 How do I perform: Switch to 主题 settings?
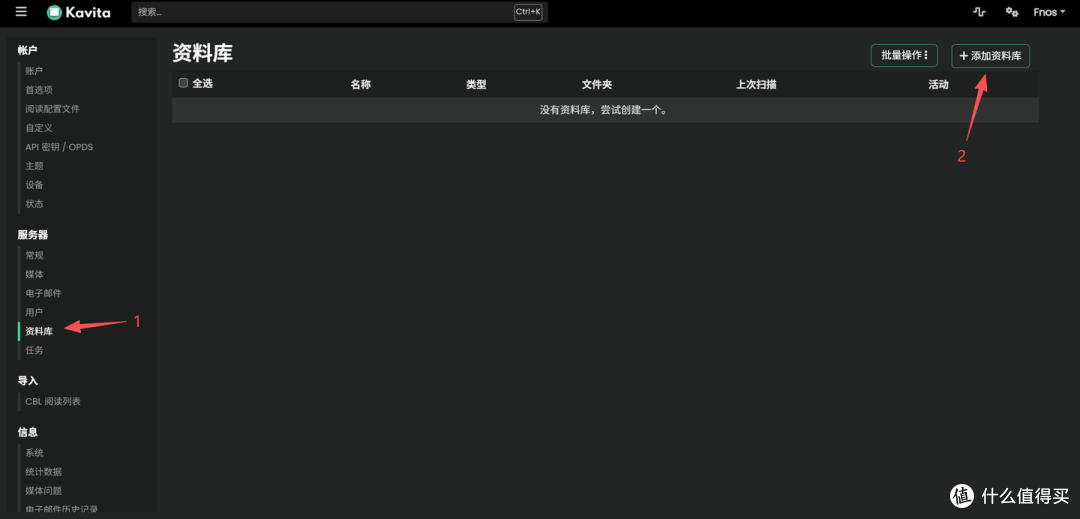tap(34, 166)
